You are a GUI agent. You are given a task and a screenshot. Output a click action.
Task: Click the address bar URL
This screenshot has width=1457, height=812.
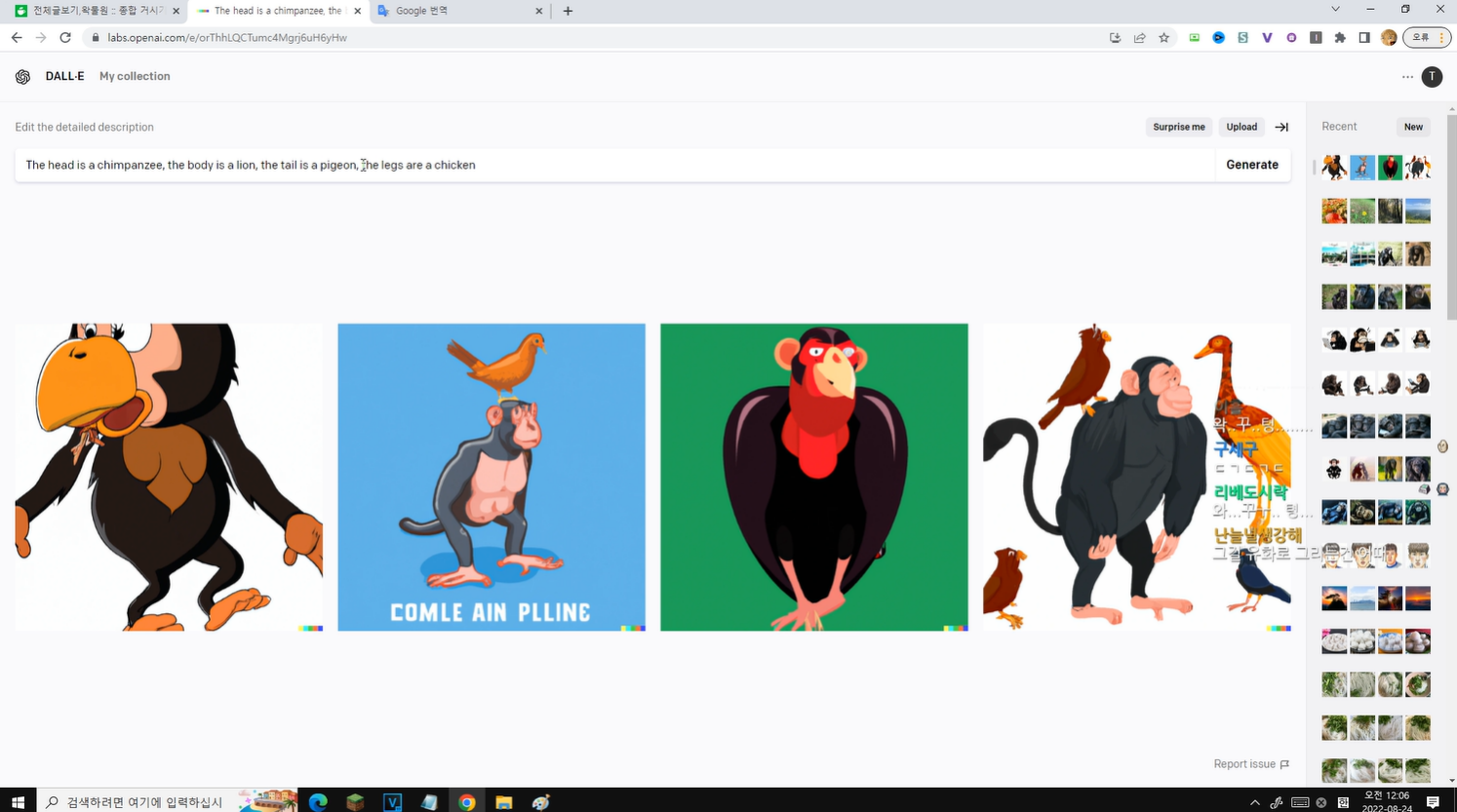[x=227, y=37]
